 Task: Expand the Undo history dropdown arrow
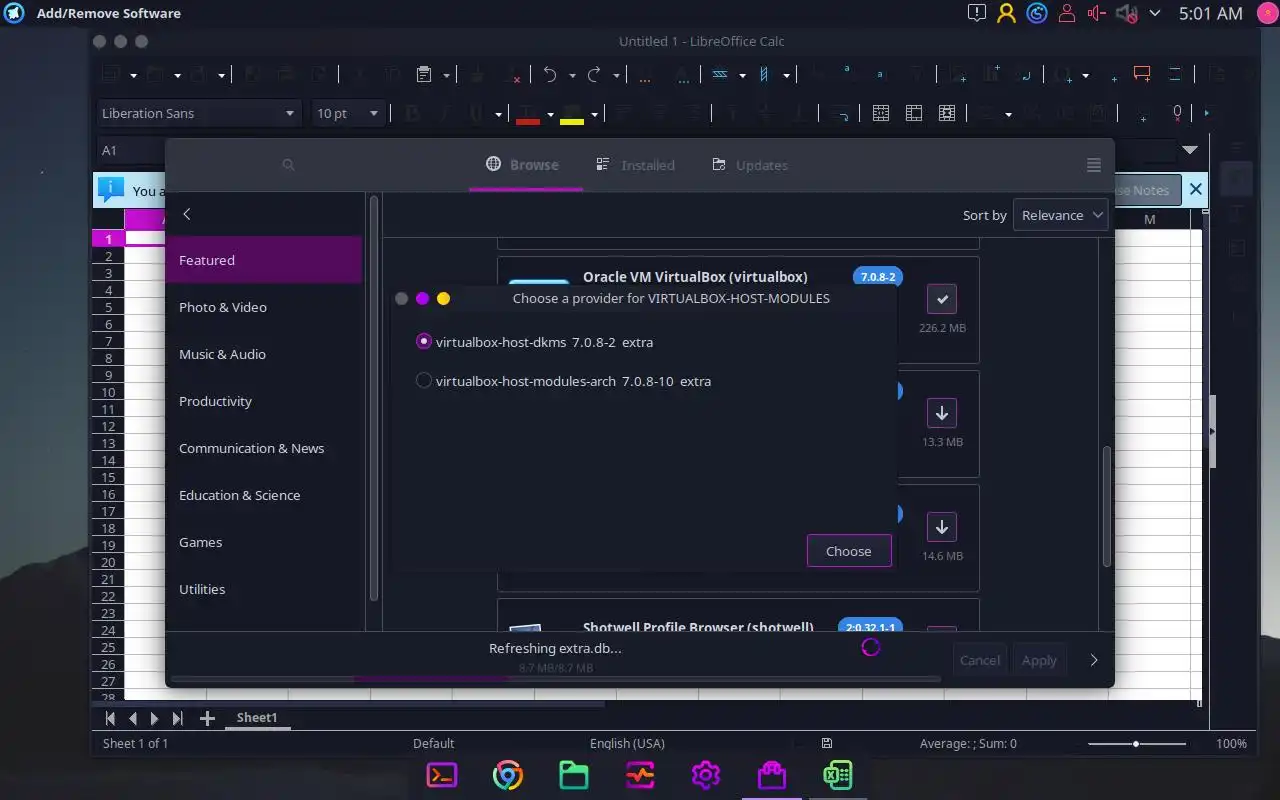tap(572, 75)
